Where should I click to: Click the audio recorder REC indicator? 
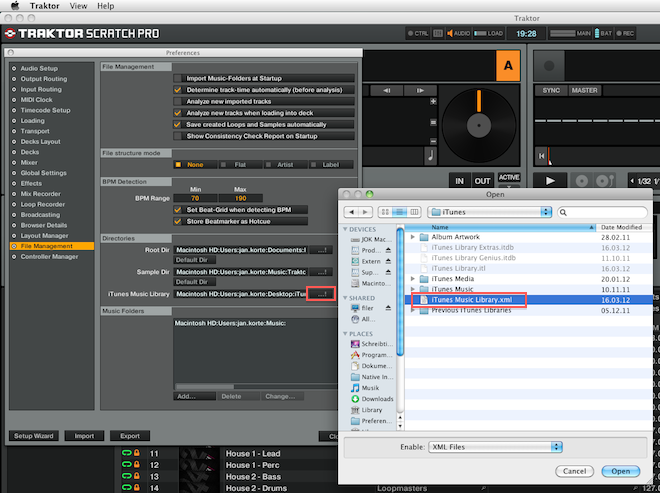625,33
